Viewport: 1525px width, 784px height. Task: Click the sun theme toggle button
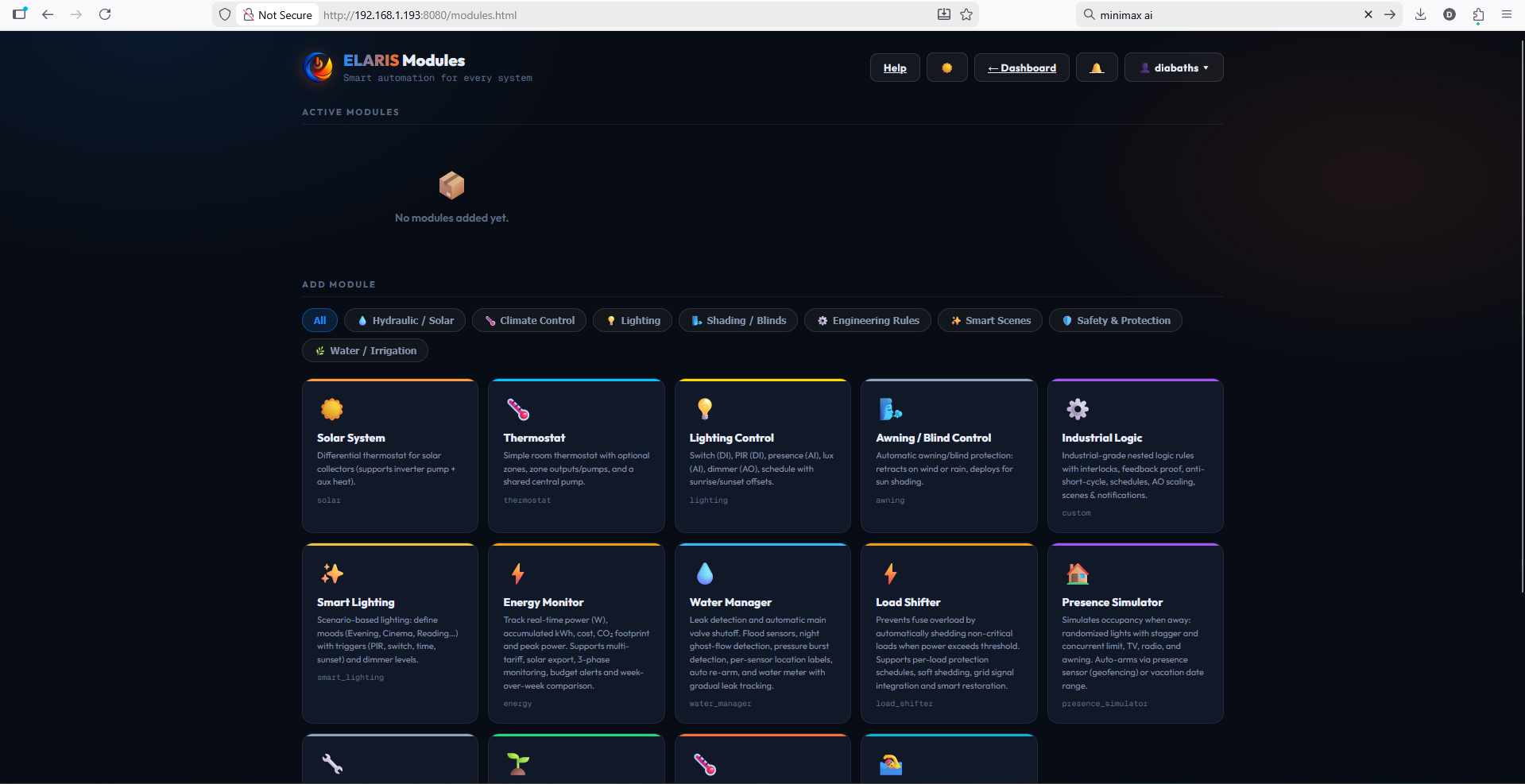tap(946, 68)
